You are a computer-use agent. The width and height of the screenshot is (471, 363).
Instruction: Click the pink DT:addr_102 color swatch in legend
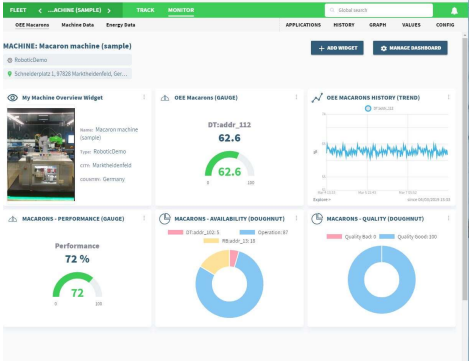tap(176, 233)
